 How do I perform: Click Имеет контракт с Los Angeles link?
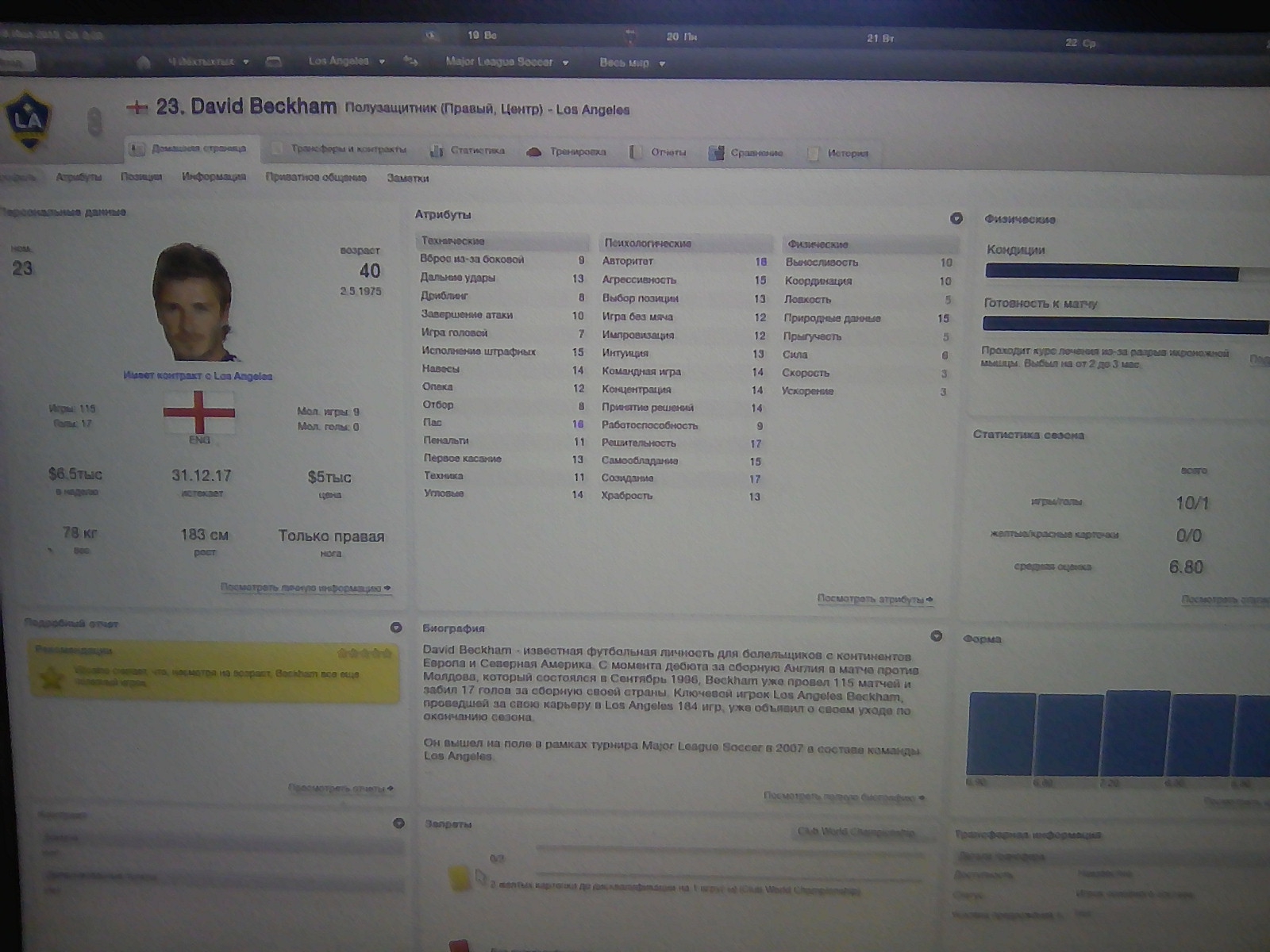tap(198, 376)
